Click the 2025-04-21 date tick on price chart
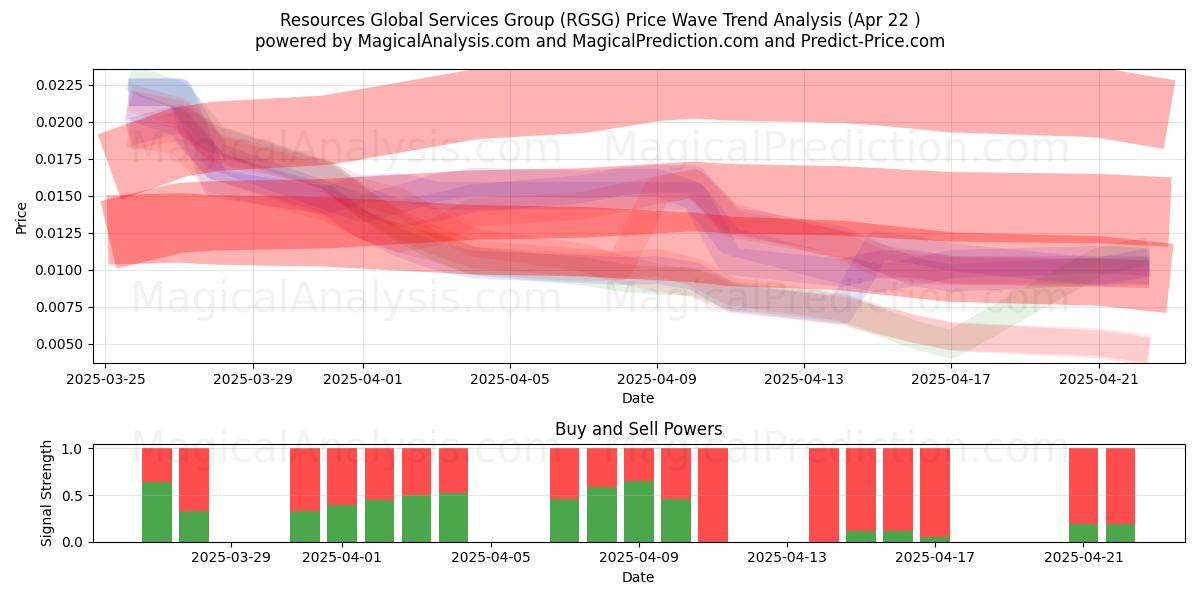The width and height of the screenshot is (1200, 600). (1099, 379)
